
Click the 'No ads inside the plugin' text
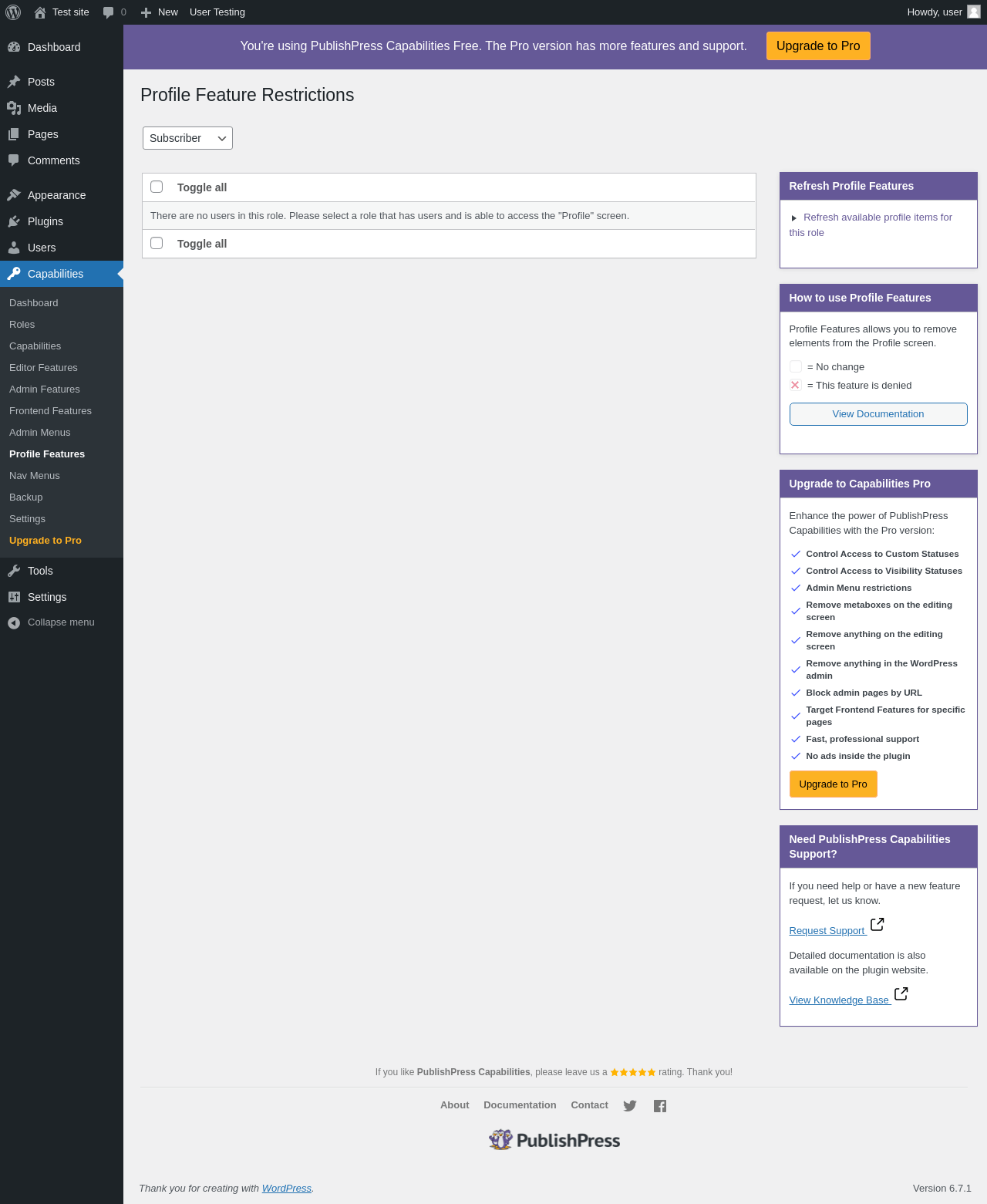click(858, 756)
